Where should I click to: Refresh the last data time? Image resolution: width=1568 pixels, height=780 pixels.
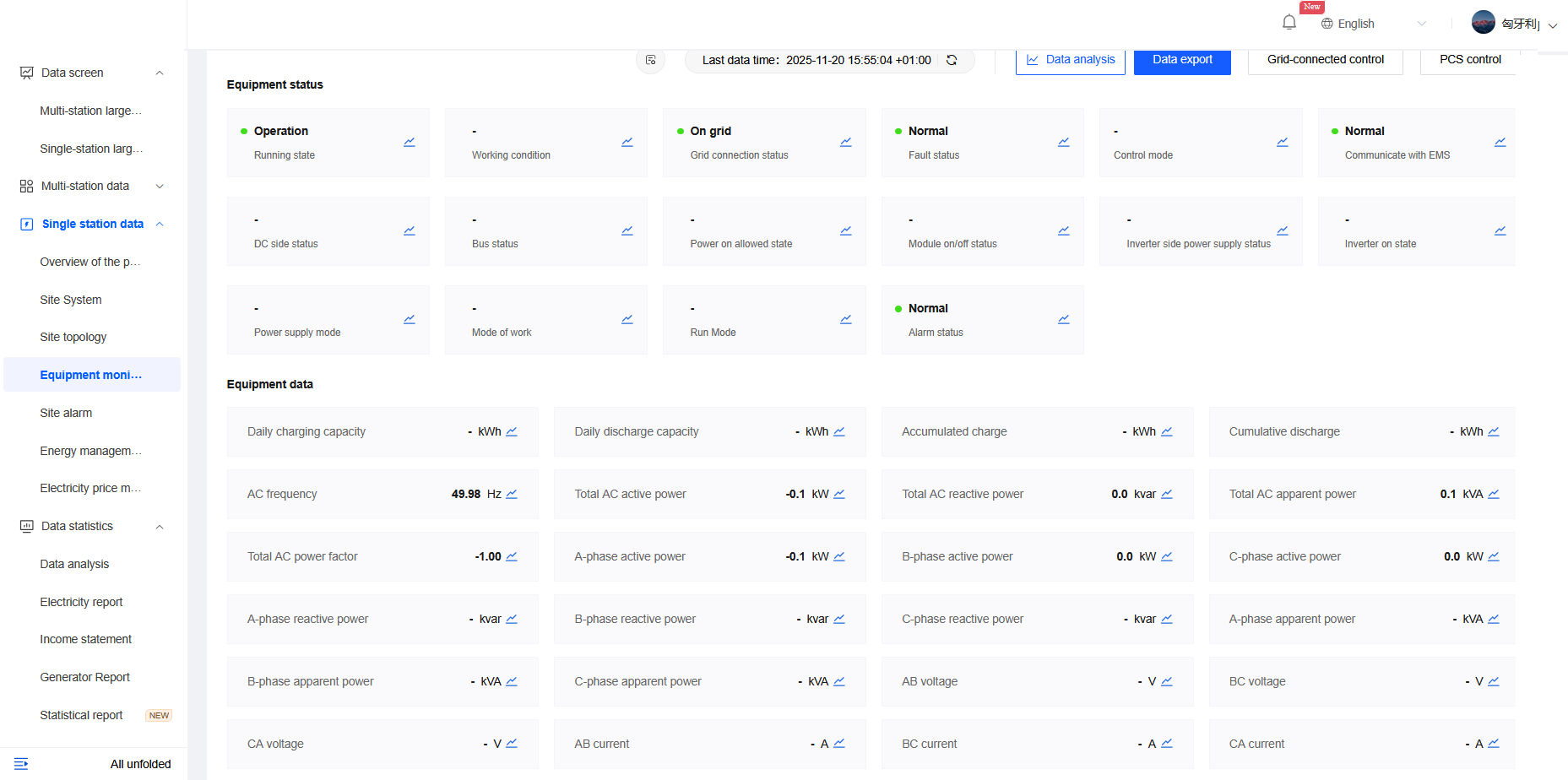952,60
